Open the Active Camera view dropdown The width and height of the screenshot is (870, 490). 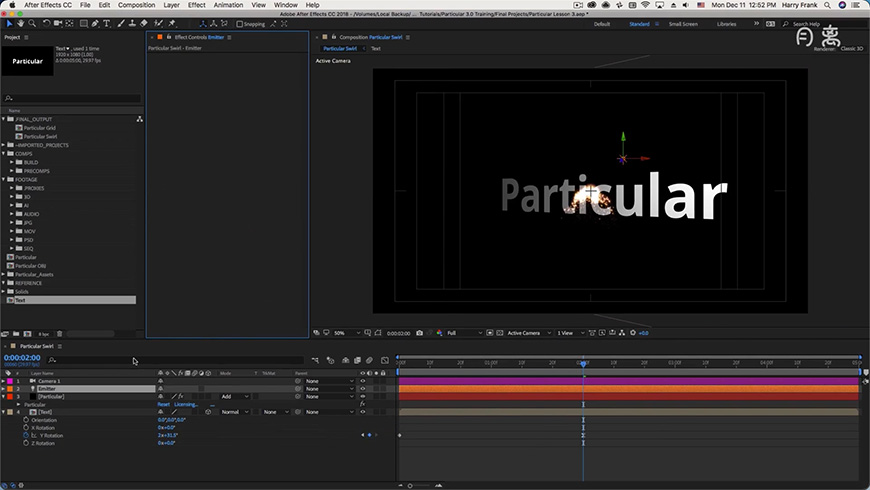[529, 333]
